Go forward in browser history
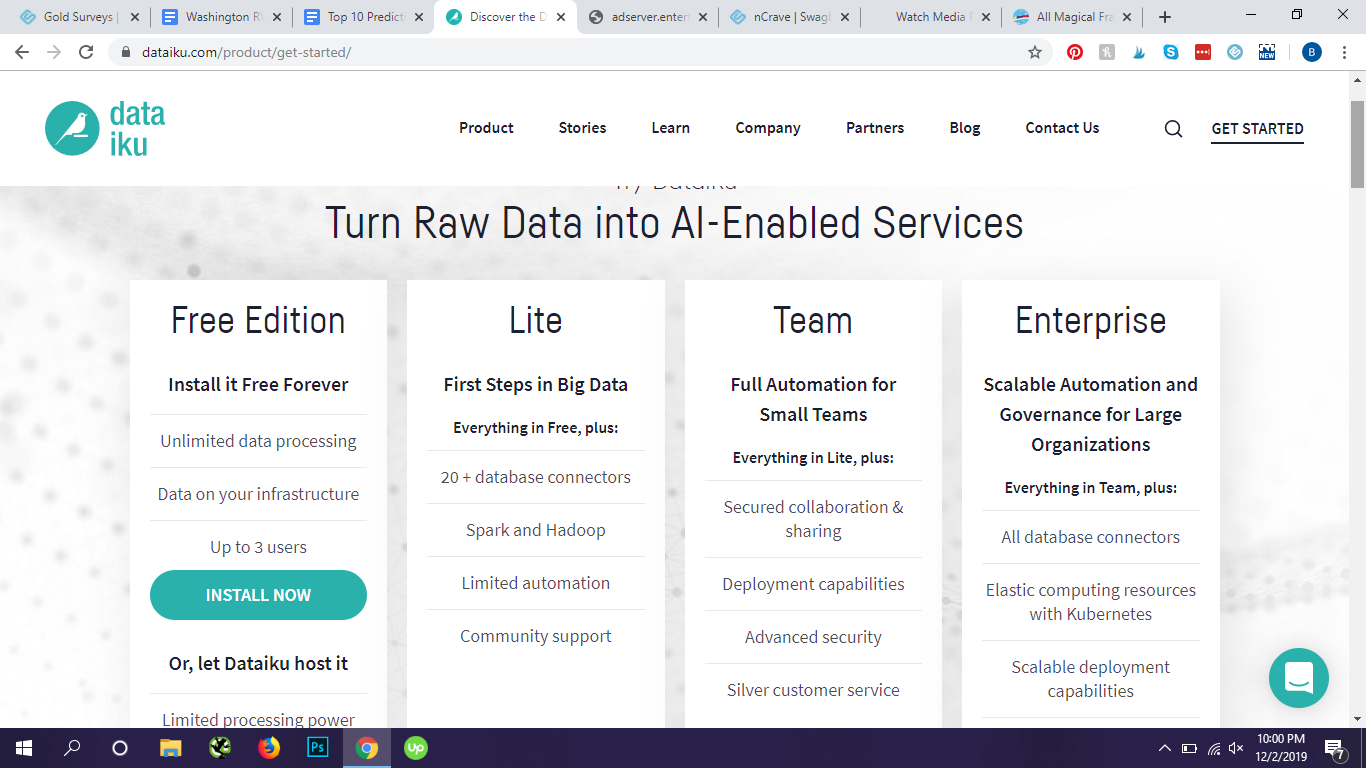Screen dimensions: 1366x768 [x=54, y=52]
